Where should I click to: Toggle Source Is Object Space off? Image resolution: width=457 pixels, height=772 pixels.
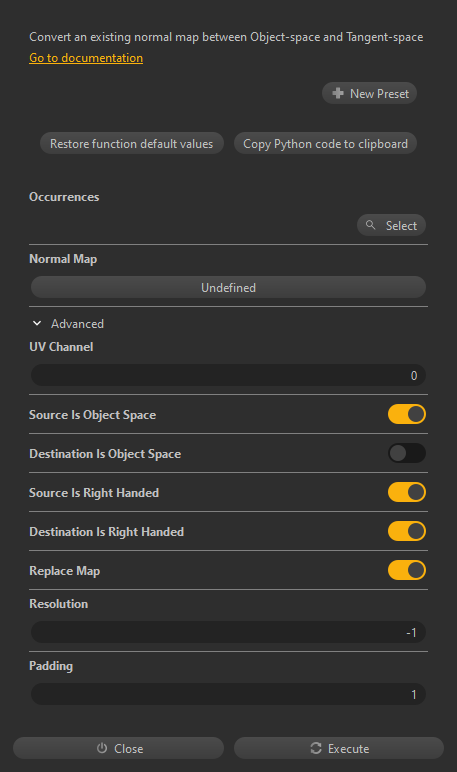tap(407, 414)
